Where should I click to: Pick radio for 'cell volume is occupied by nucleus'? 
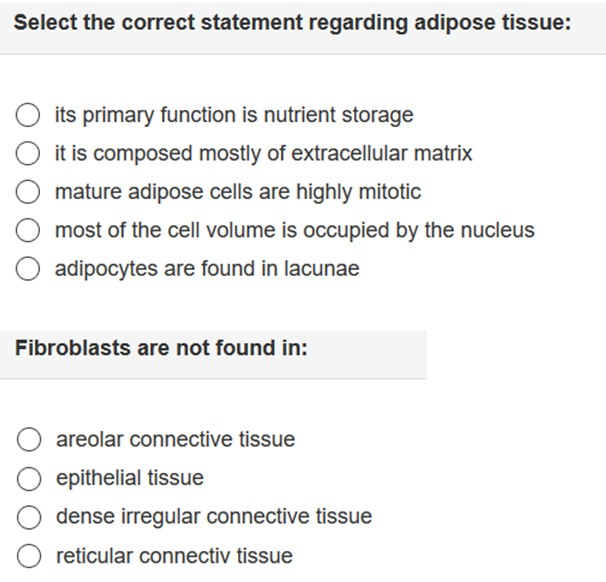30,231
